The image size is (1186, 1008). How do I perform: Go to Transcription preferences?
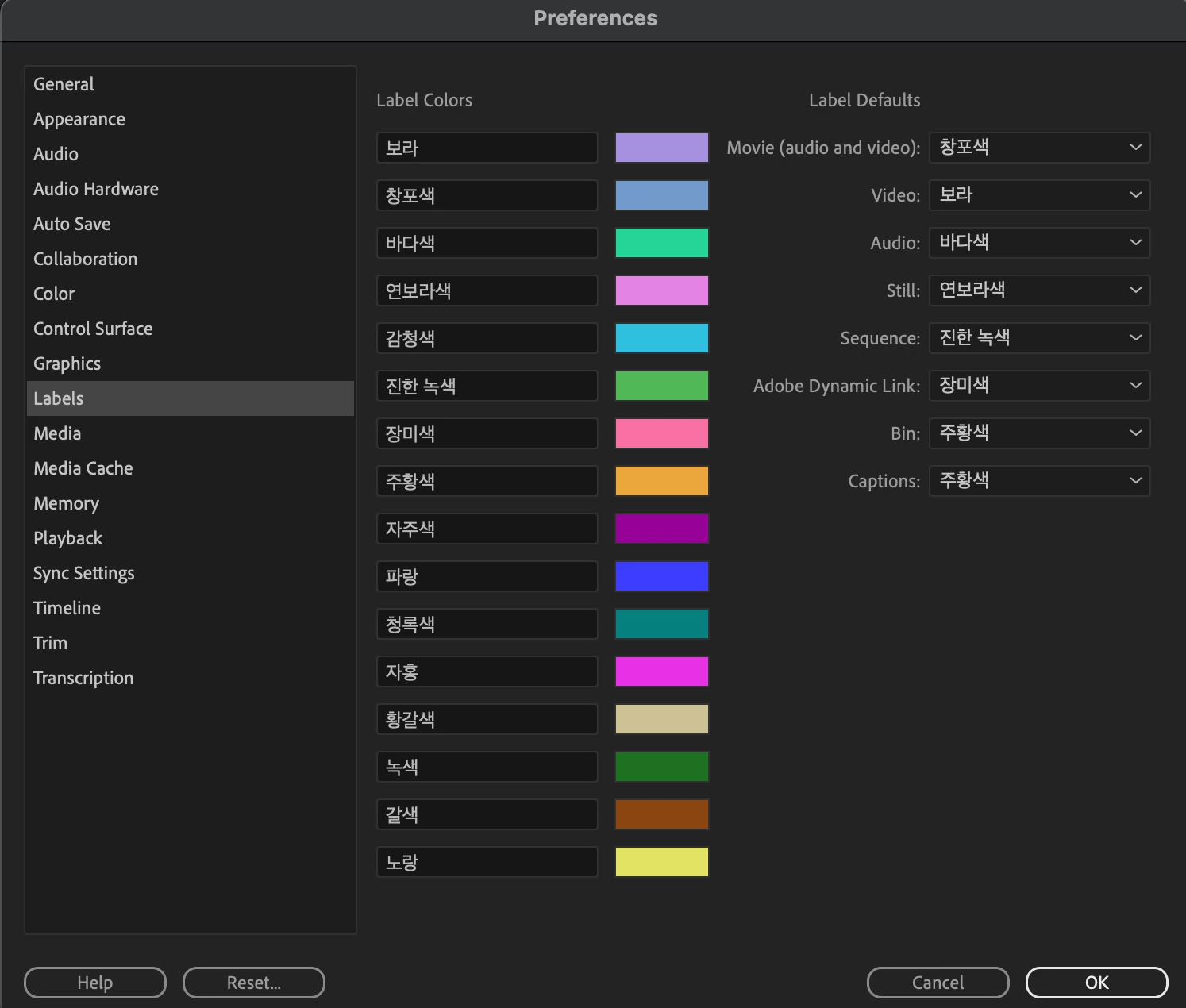tap(190, 678)
